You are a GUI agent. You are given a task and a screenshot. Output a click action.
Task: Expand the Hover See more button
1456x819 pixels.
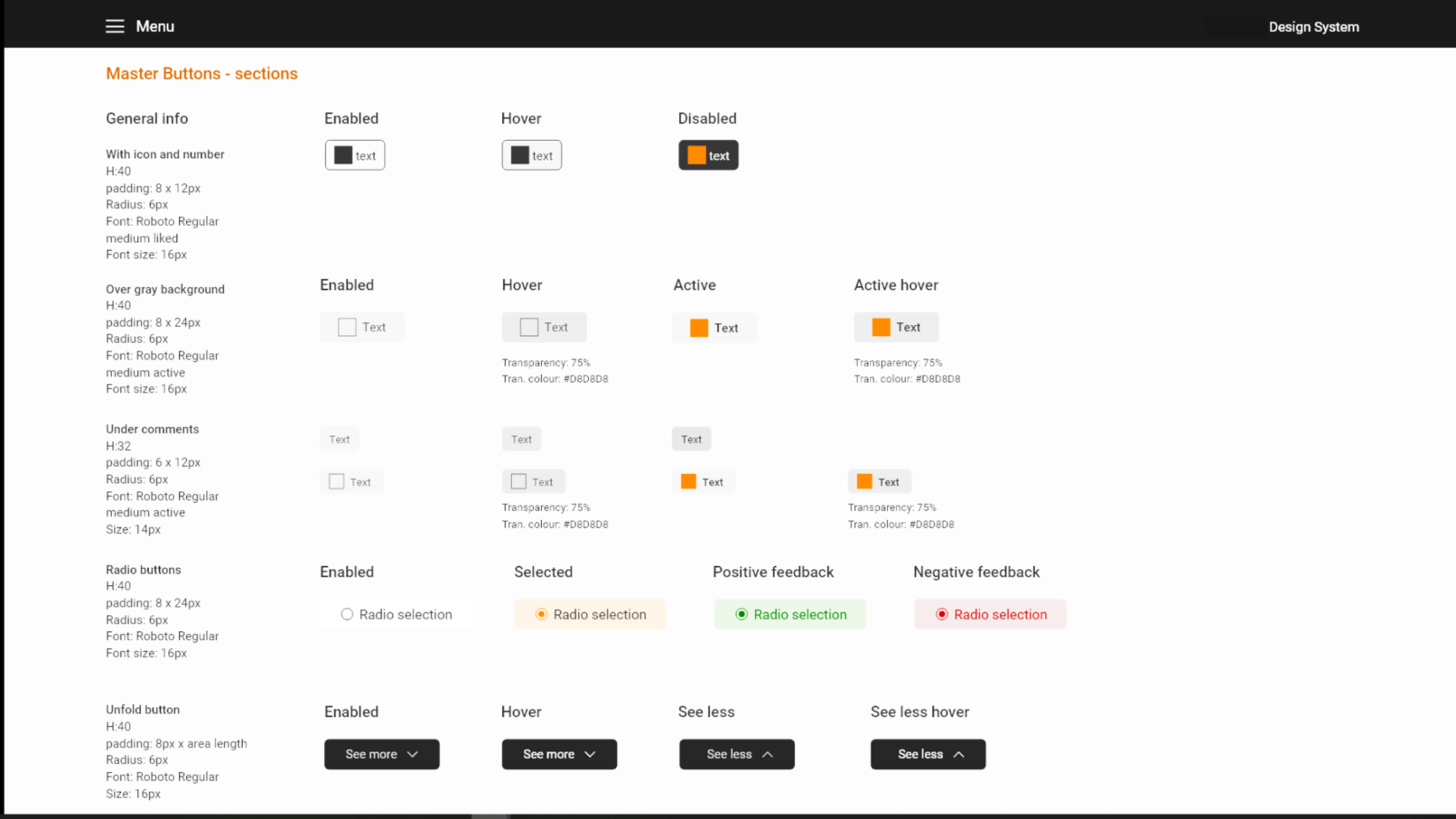[559, 754]
